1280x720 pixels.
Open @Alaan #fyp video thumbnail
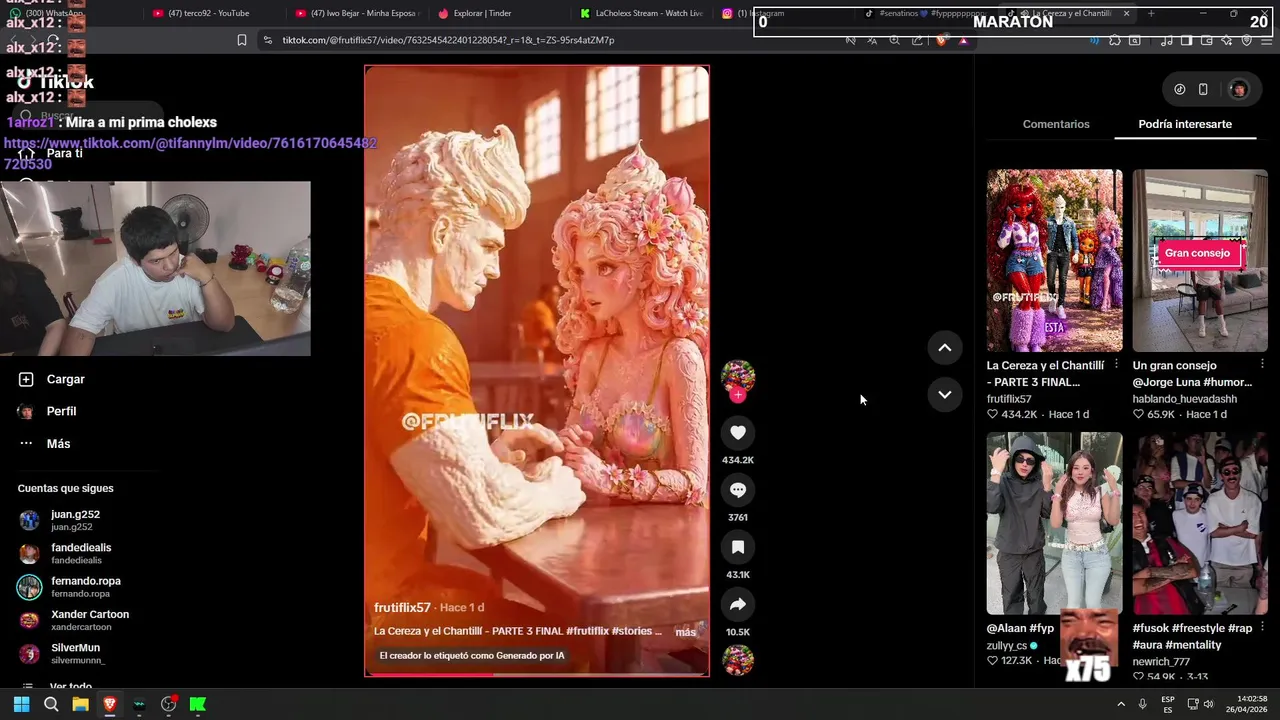[x=1054, y=523]
